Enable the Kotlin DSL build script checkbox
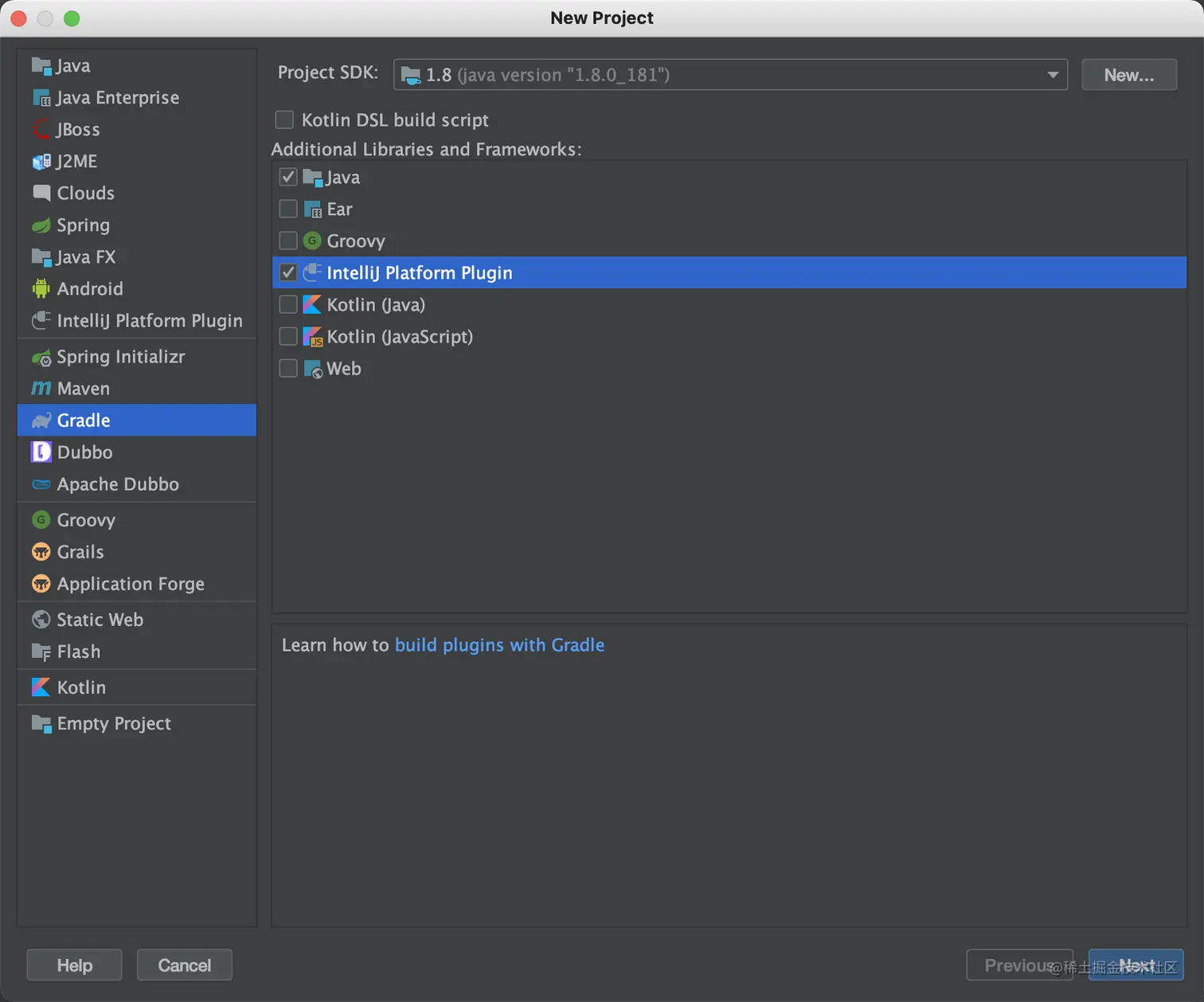 (284, 119)
